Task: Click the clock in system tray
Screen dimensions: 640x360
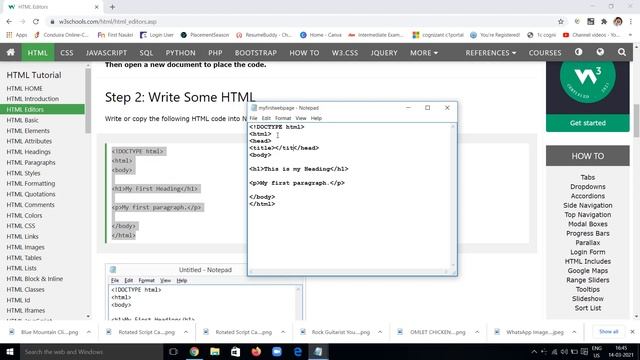Action: (x=621, y=351)
